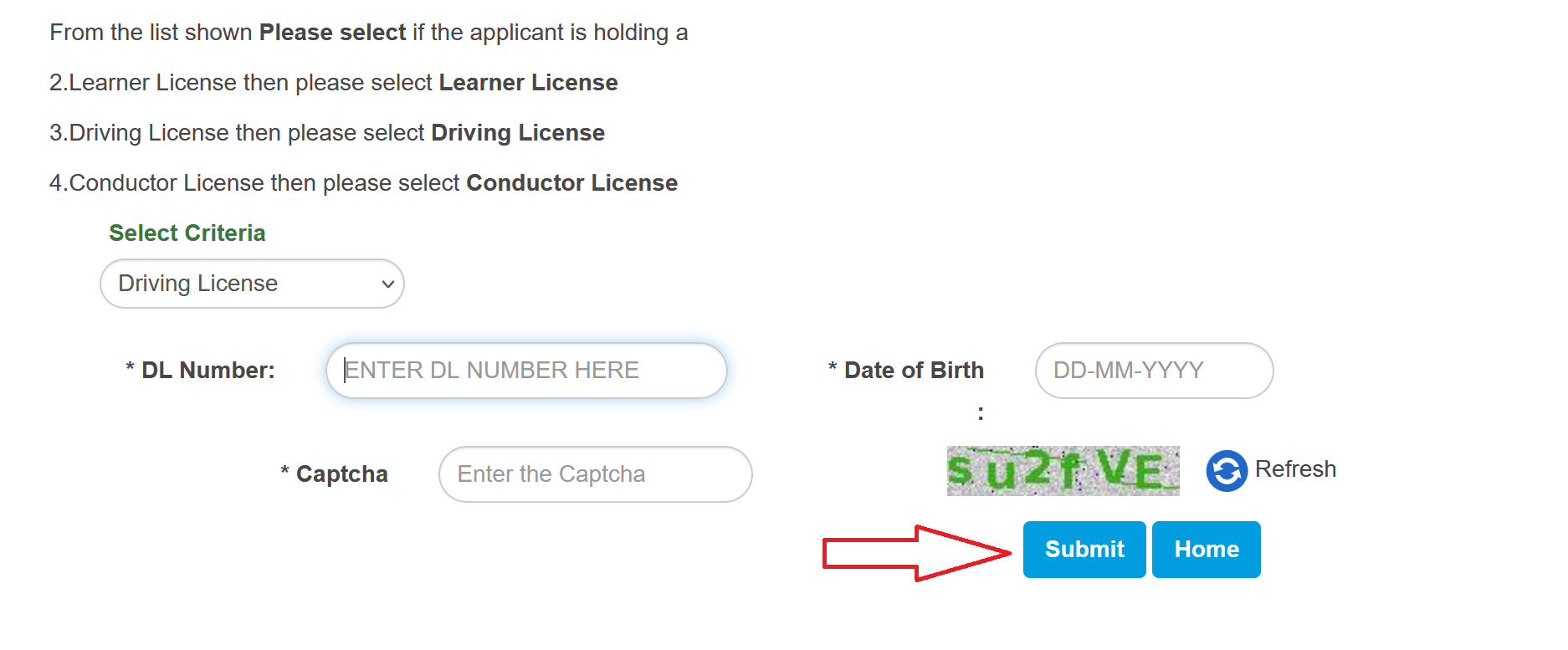The height and width of the screenshot is (650, 1568).
Task: Click the DL Number field label
Action: [200, 370]
